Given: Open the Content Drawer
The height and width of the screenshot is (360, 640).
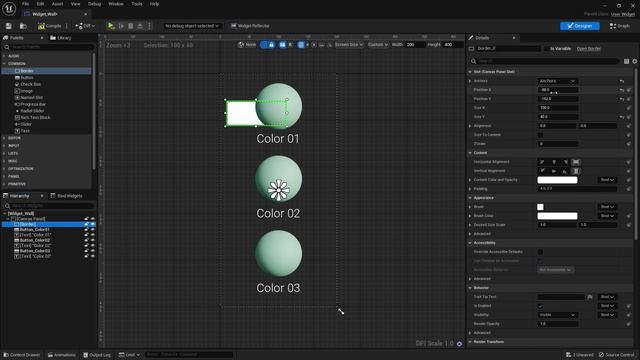Looking at the screenshot, I should click(x=21, y=355).
